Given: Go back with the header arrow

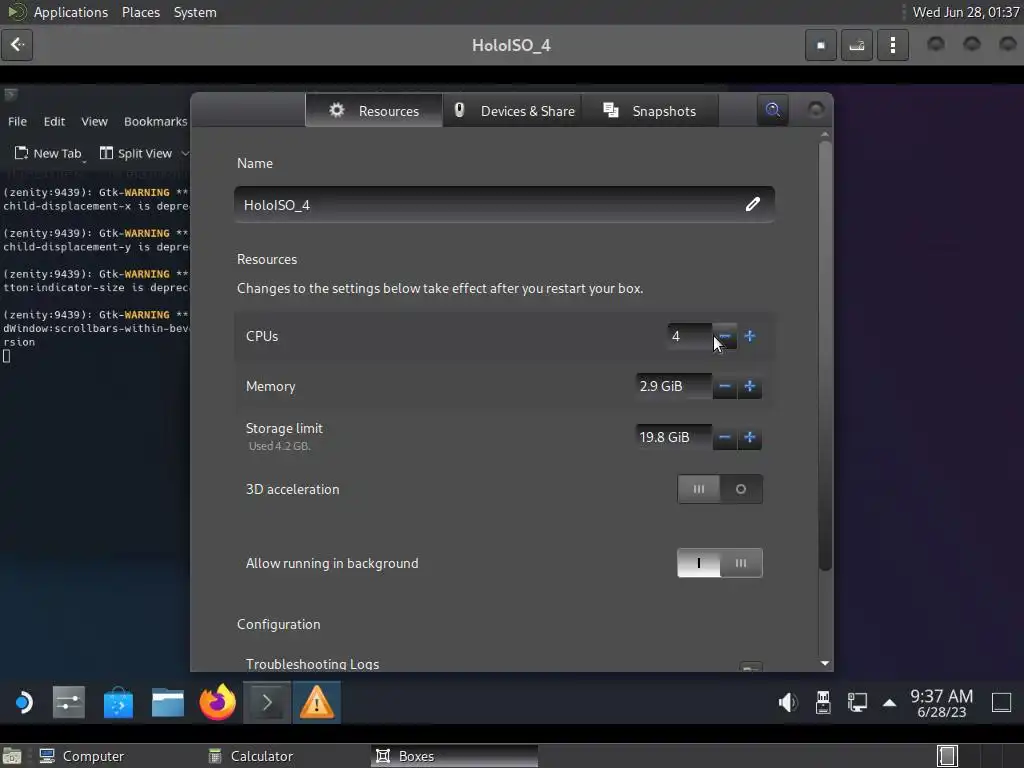Looking at the screenshot, I should [x=17, y=45].
